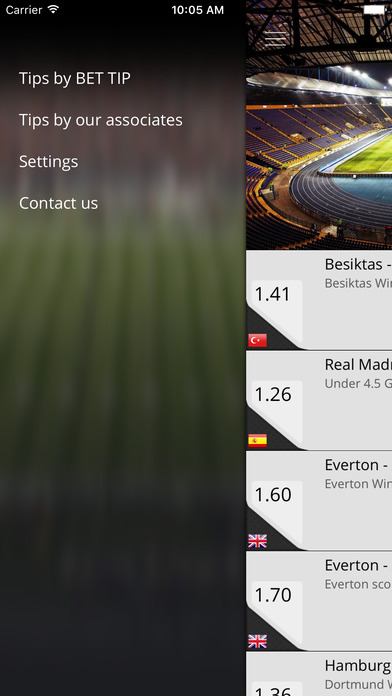The width and height of the screenshot is (392, 696).
Task: Tap the 1.60 odds badge
Action: point(273,495)
